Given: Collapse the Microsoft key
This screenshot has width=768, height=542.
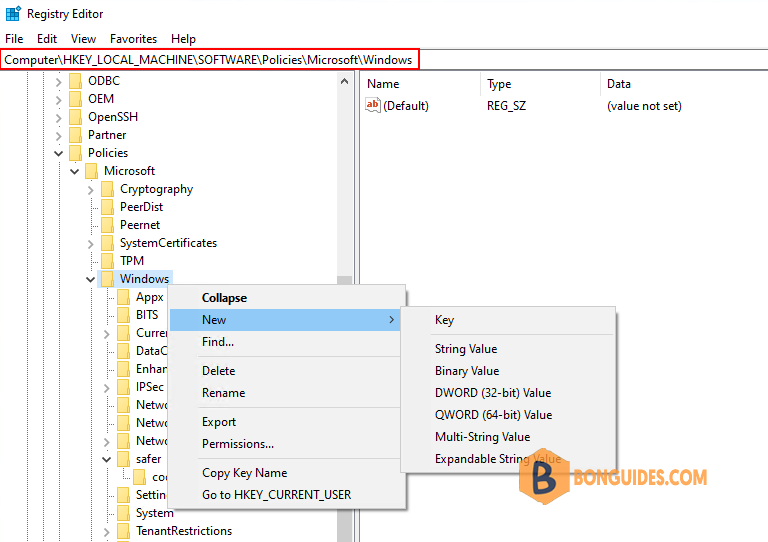Looking at the screenshot, I should (x=74, y=172).
